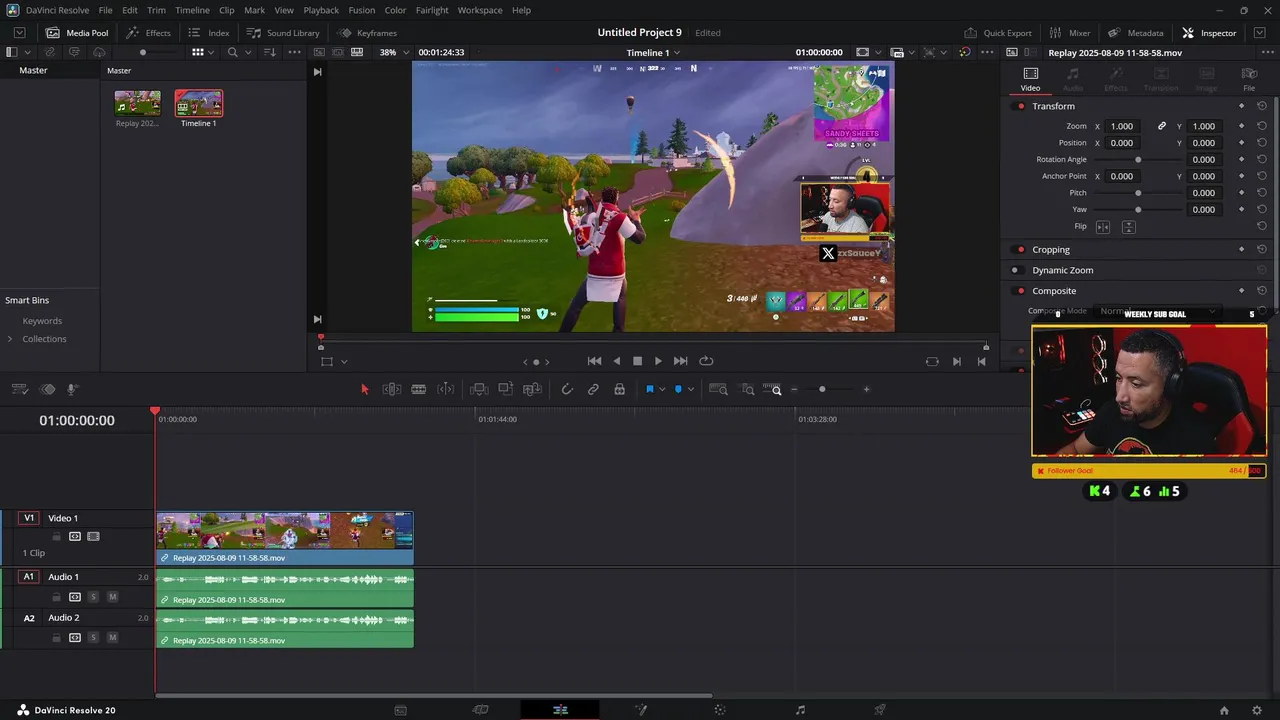
Task: Open the Mixer panel
Action: [x=1070, y=33]
